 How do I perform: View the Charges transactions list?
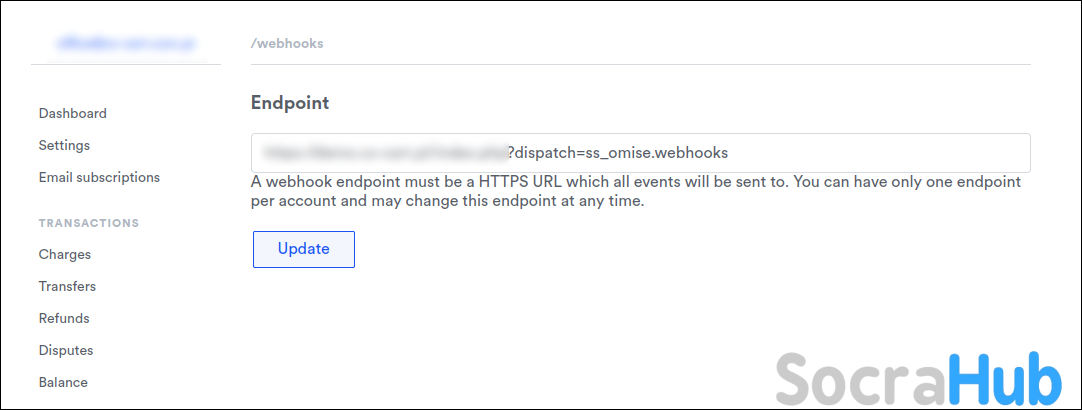(64, 255)
